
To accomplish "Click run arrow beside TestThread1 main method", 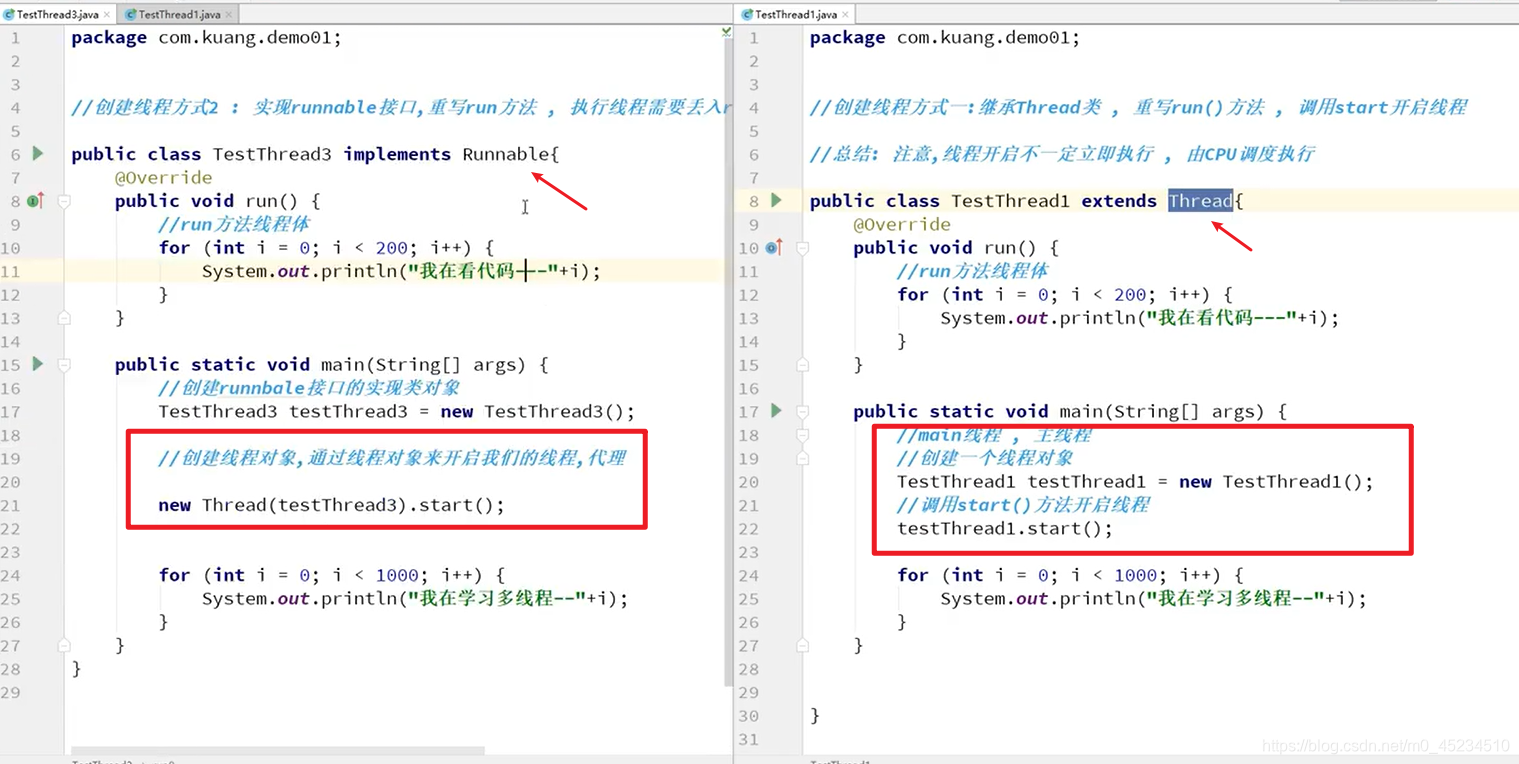I will coord(776,411).
